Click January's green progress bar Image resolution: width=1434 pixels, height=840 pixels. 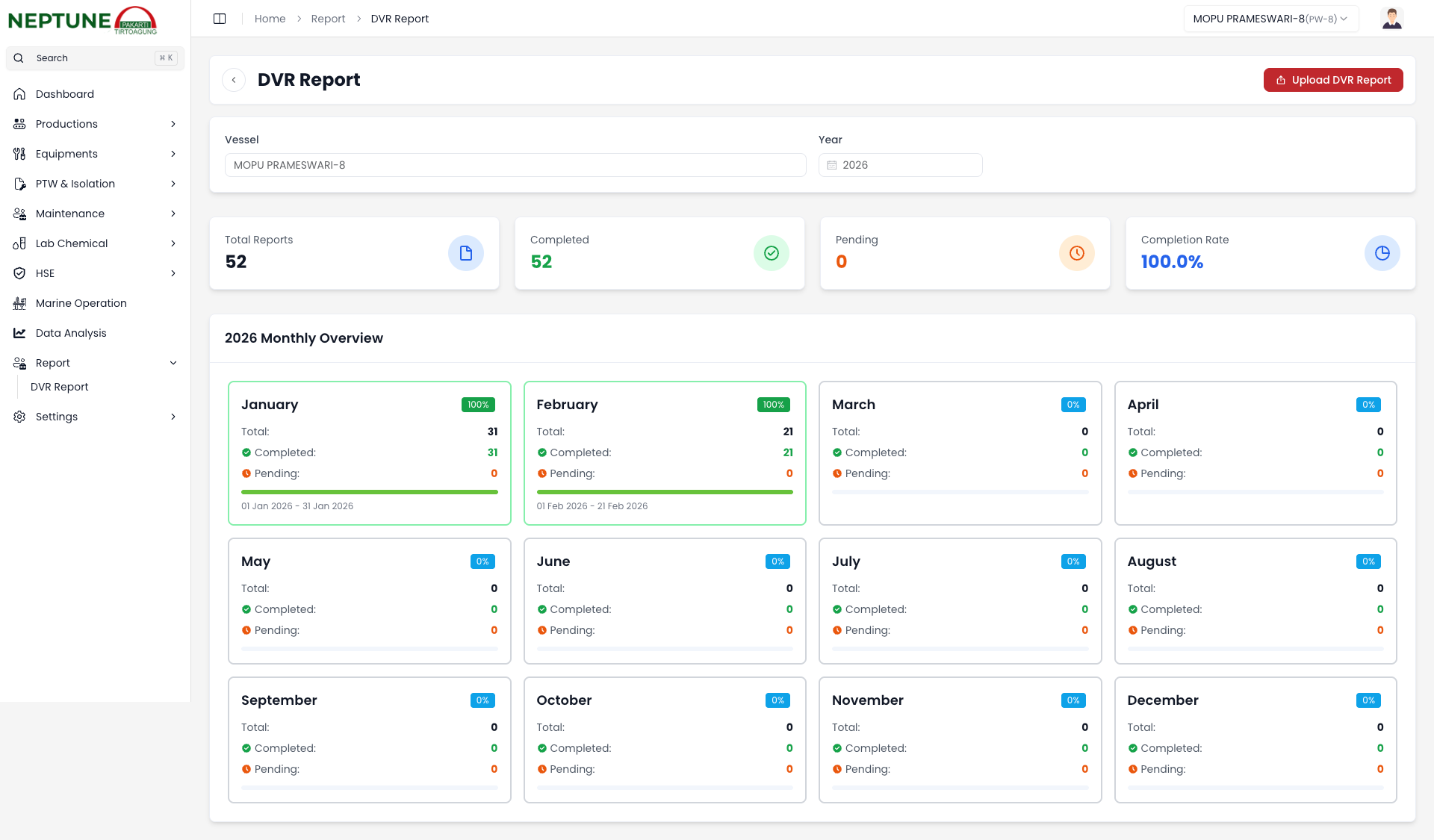(x=369, y=492)
